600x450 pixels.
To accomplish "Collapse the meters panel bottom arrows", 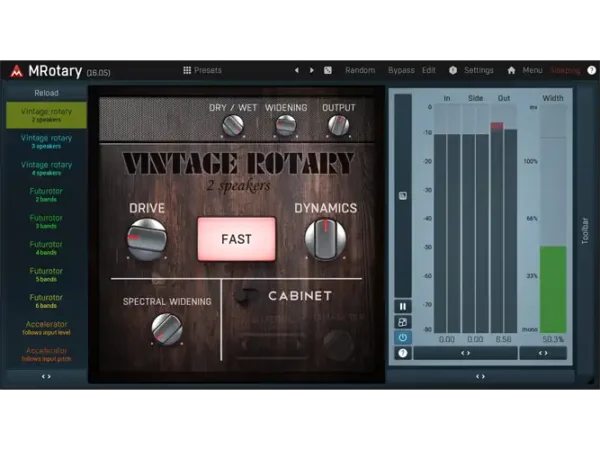I will click(x=480, y=377).
